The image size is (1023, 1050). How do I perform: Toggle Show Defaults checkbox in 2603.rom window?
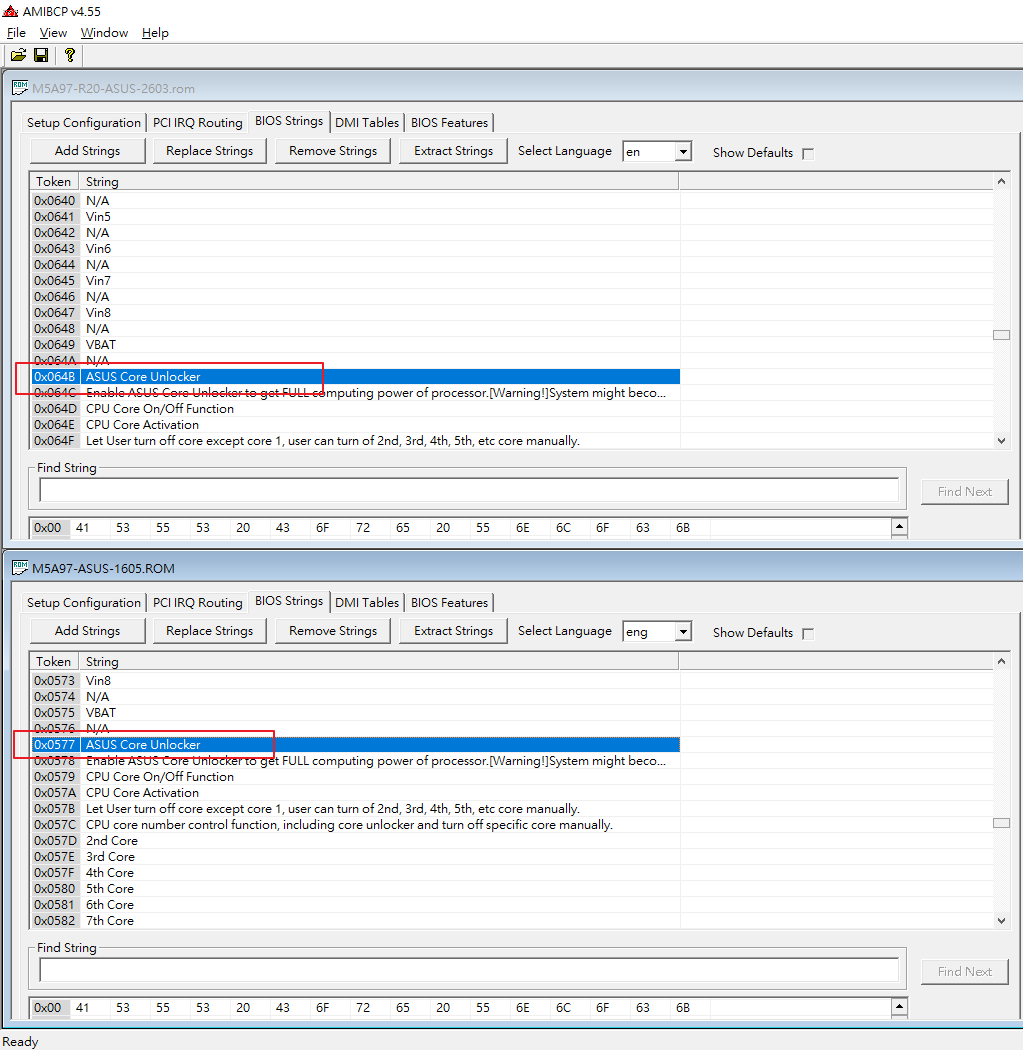(x=808, y=153)
